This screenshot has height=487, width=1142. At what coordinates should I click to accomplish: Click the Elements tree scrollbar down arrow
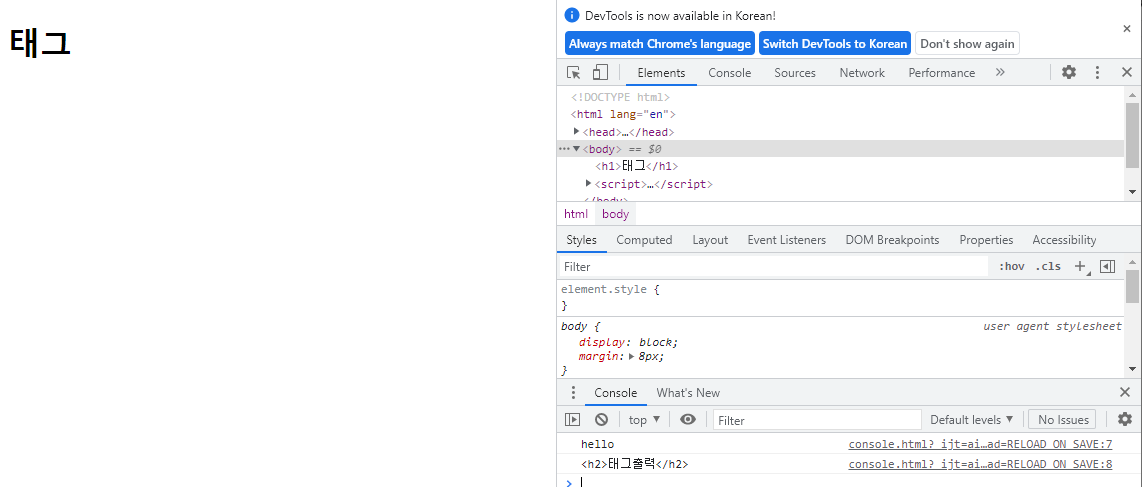coord(1132,191)
